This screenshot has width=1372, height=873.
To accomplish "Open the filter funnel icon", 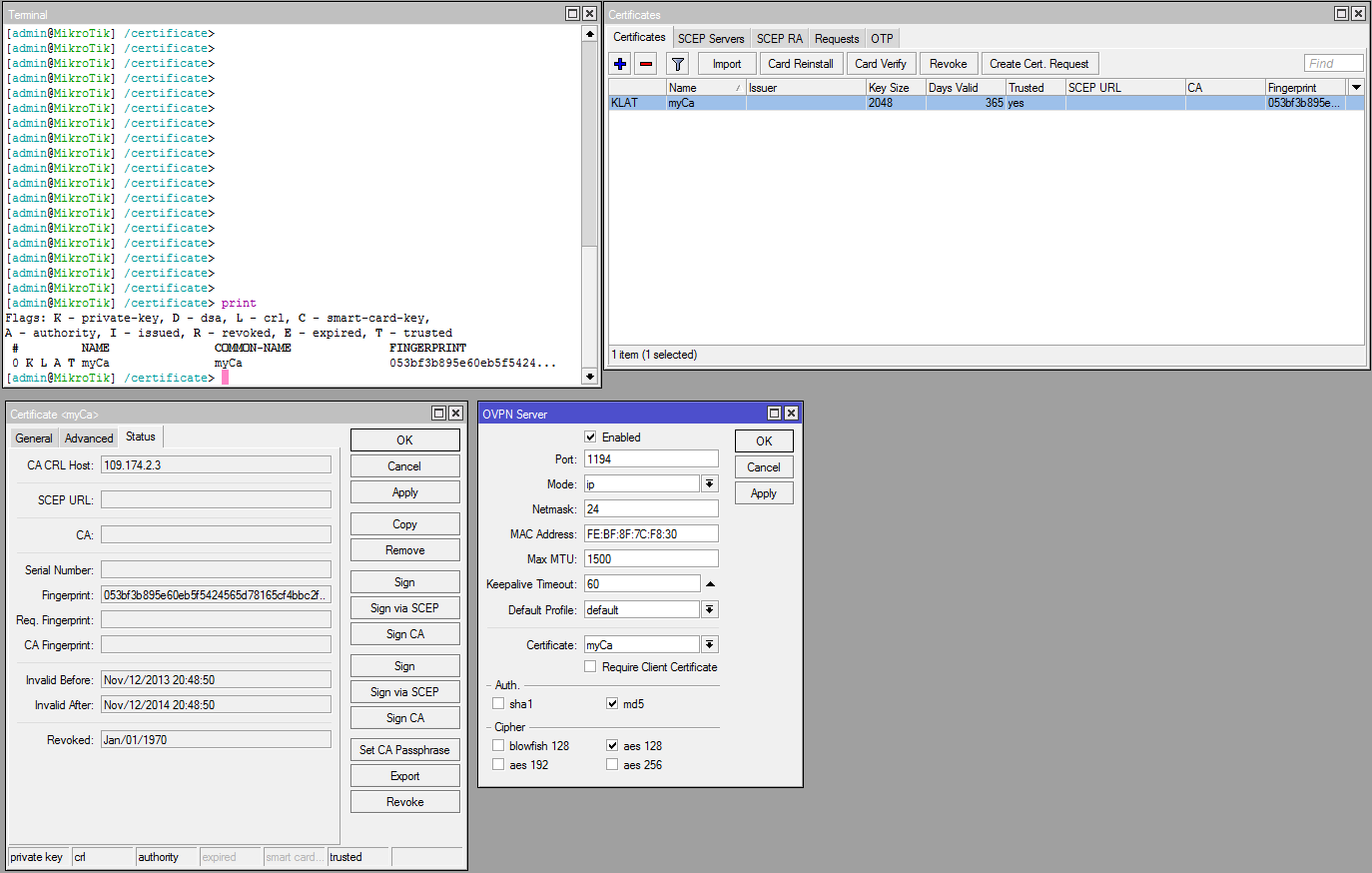I will click(678, 64).
